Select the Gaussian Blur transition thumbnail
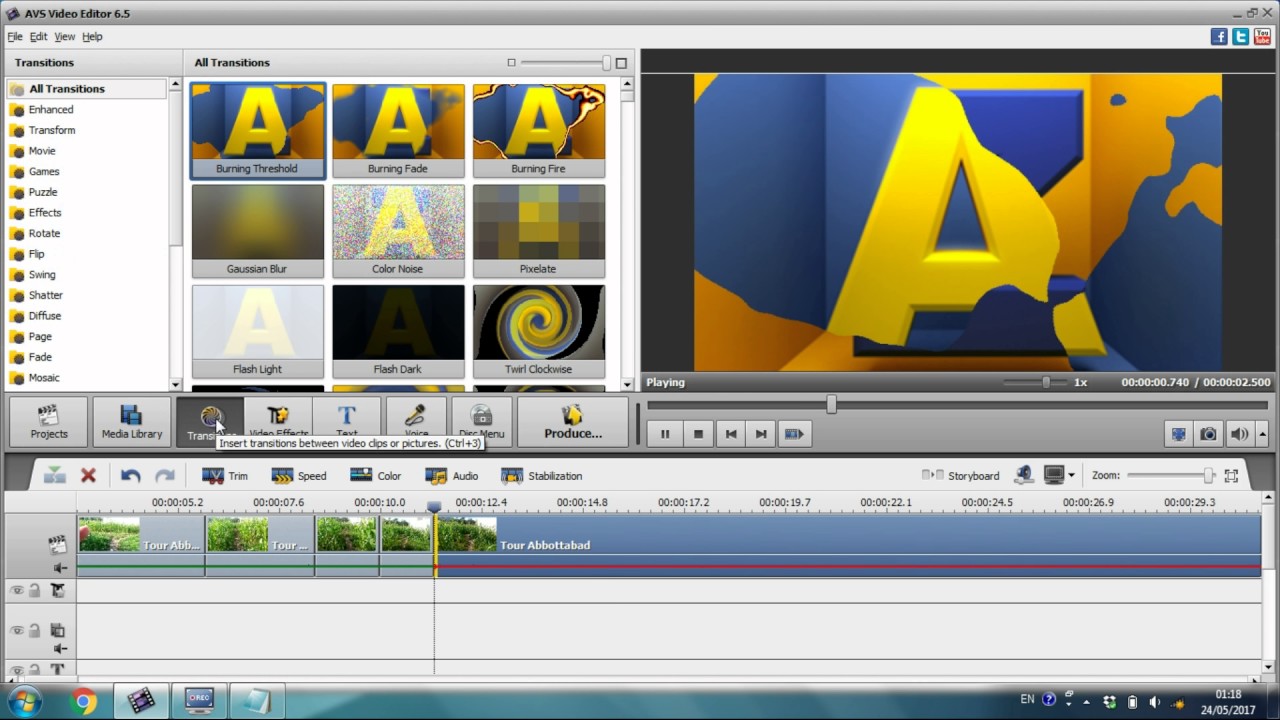Image resolution: width=1280 pixels, height=720 pixels. 257,230
